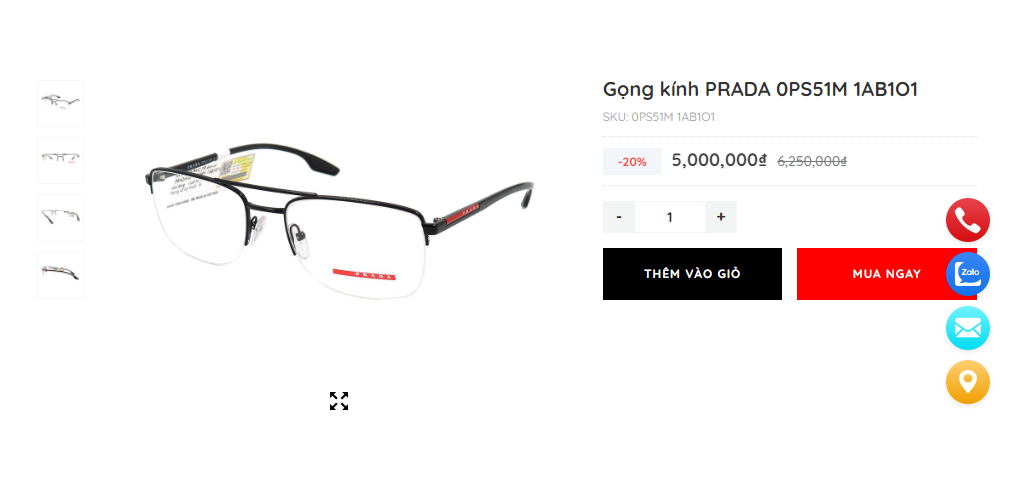Screen dimensions: 1014x504
Task: Click the cyan email envelope icon
Action: (967, 328)
